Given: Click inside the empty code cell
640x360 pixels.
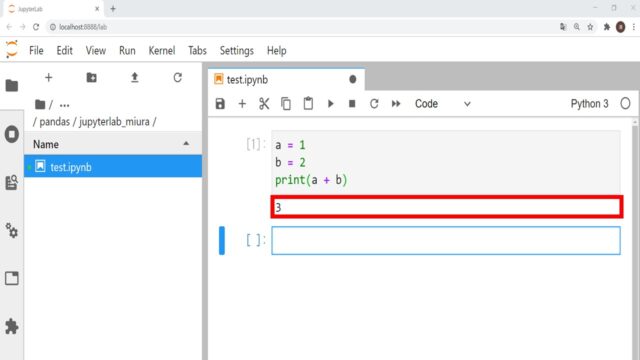Looking at the screenshot, I should (446, 240).
